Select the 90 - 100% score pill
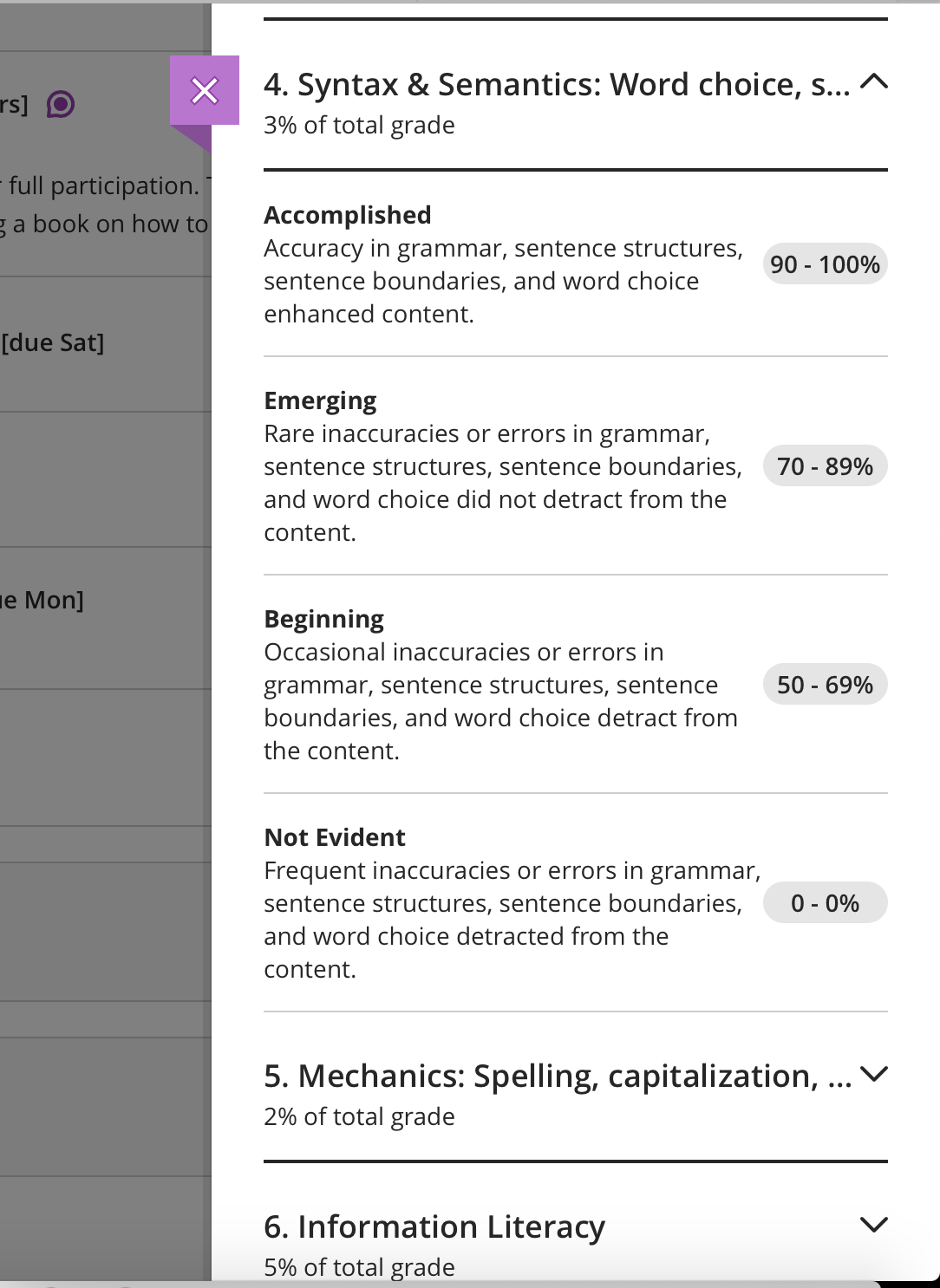The width and height of the screenshot is (940, 1288). click(825, 264)
